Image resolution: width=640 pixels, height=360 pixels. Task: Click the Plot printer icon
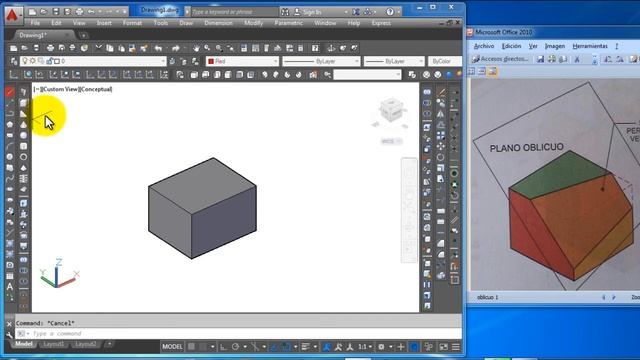point(50,48)
